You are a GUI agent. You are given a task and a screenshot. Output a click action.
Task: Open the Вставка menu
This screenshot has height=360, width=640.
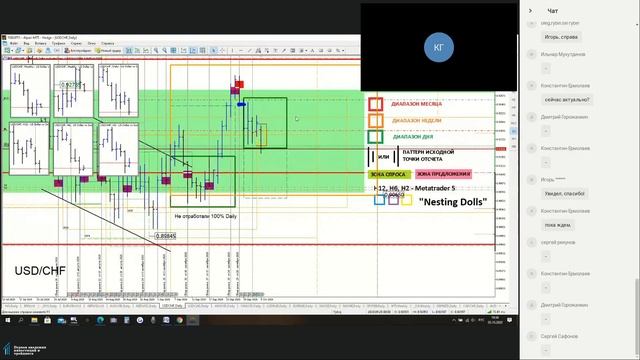click(x=40, y=43)
